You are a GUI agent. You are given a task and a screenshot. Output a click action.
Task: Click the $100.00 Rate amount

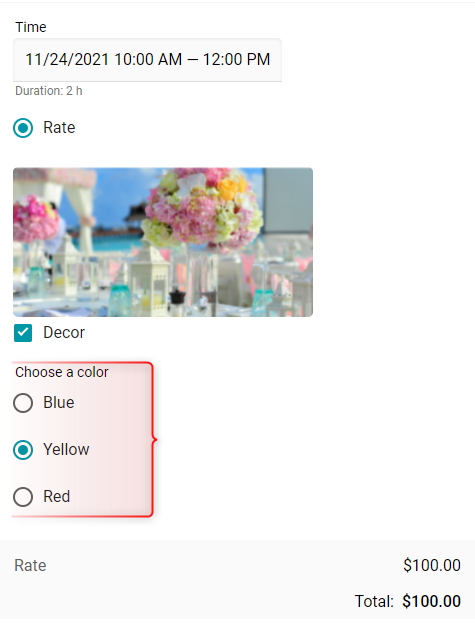[x=432, y=565]
